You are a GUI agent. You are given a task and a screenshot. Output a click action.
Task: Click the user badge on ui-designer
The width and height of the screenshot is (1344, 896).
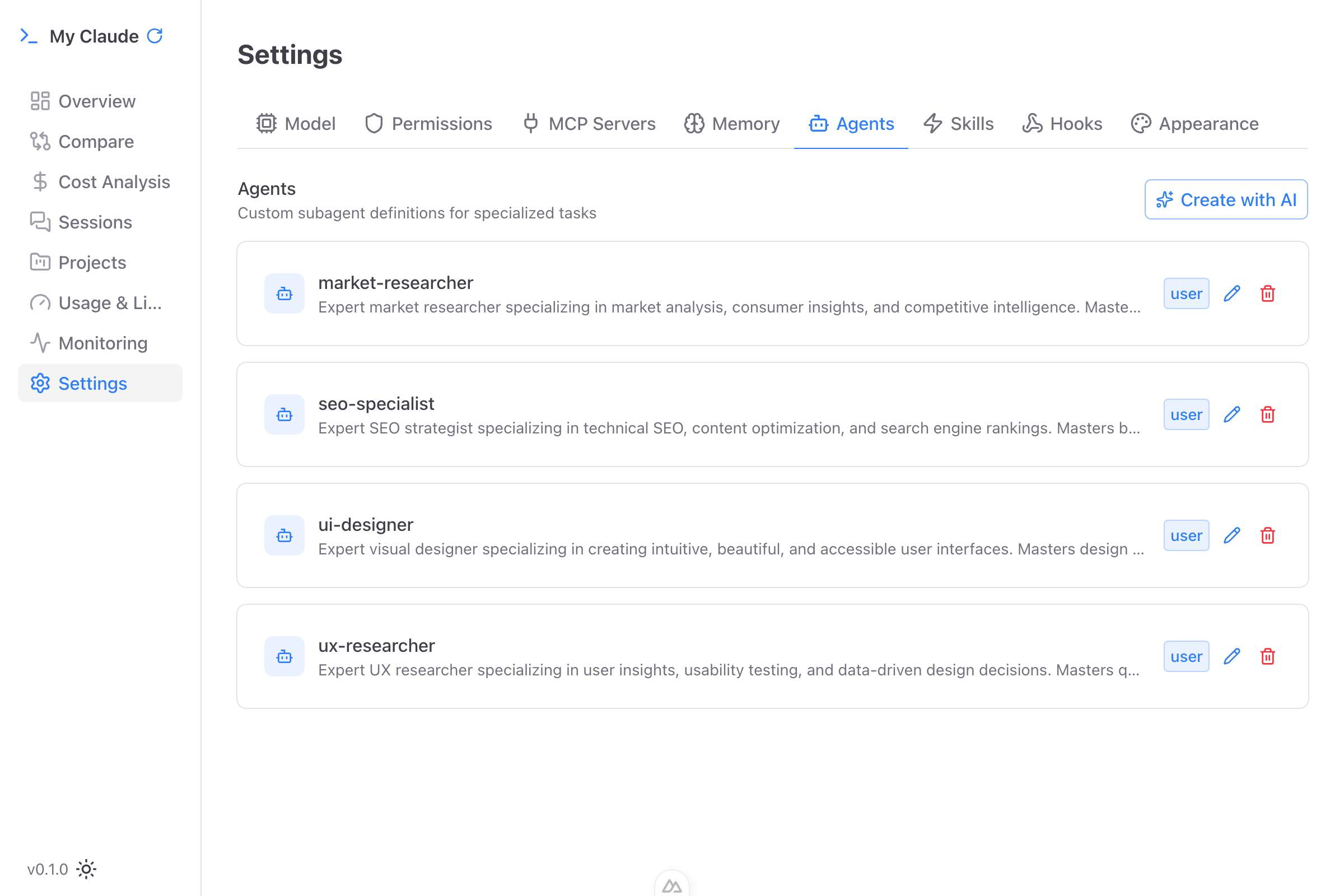click(x=1186, y=535)
